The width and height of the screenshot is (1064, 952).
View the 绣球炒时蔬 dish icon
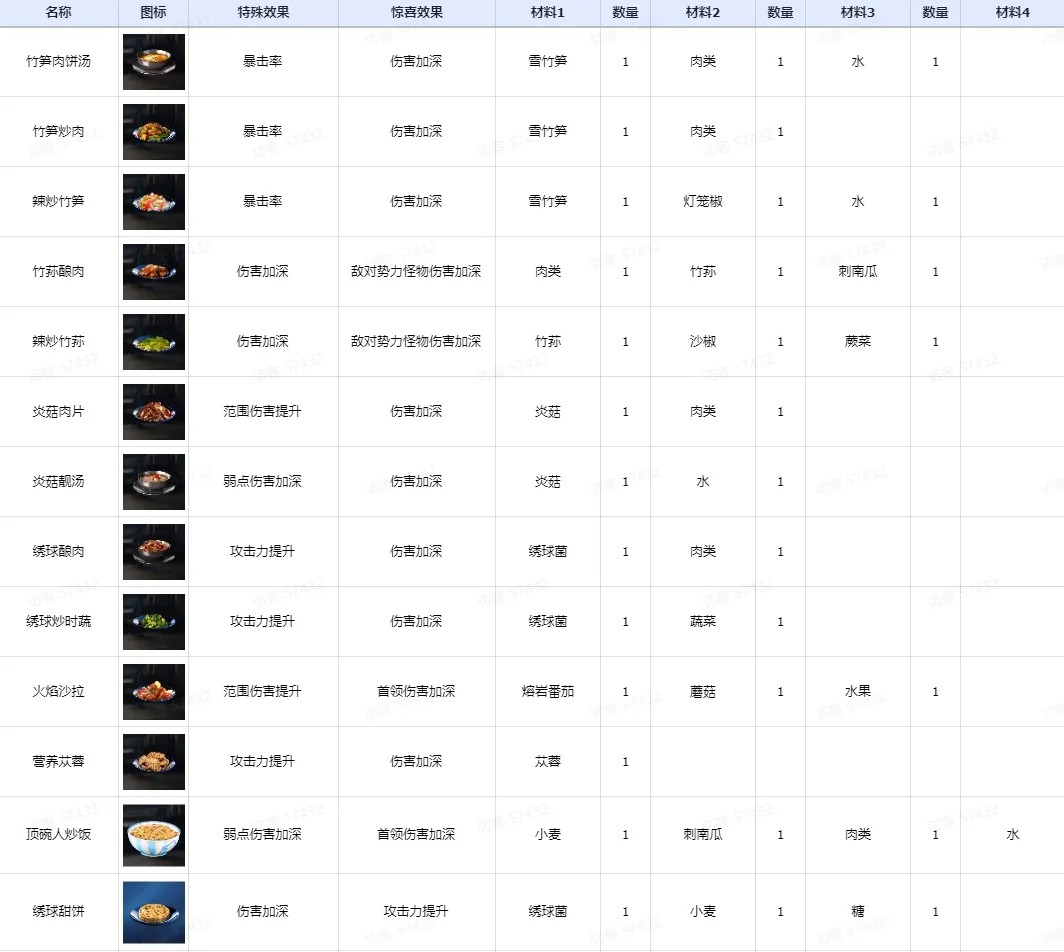[x=154, y=622]
